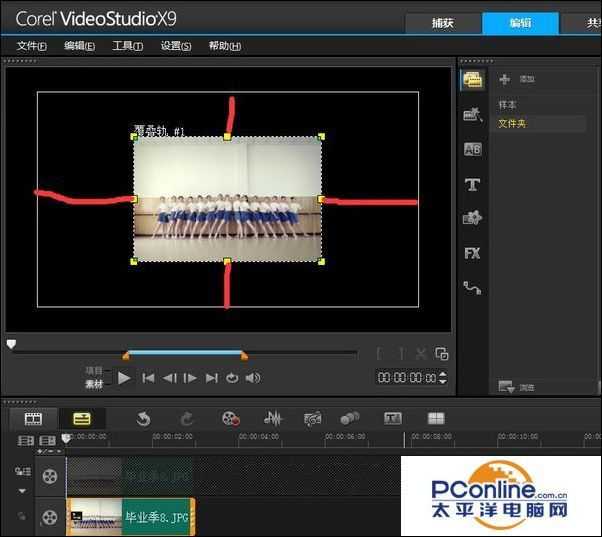Expand the Browse panel at library bottom
The image size is (602, 537).
pyautogui.click(x=506, y=386)
